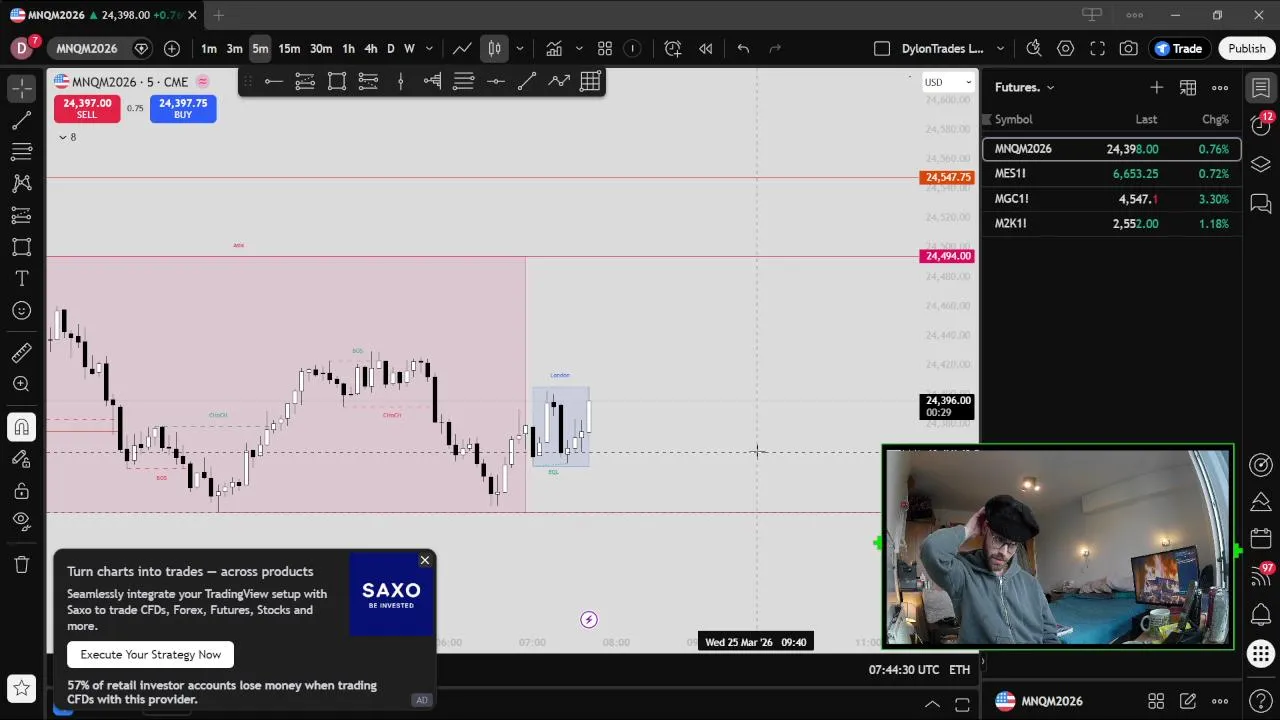Toggle lock all drawings
Screen dimensions: 1280x720
(x=21, y=491)
